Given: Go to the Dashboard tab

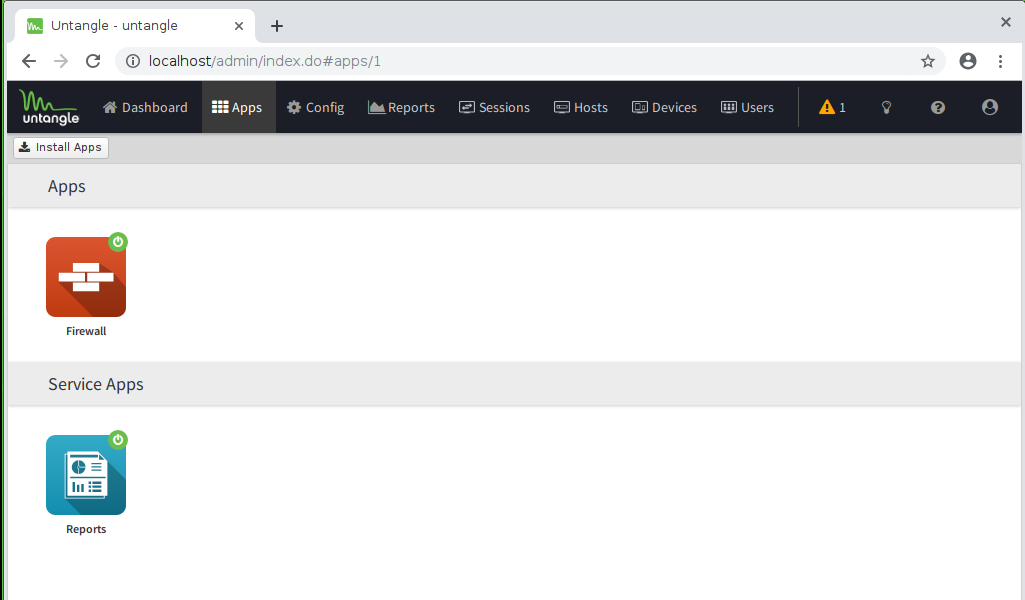Looking at the screenshot, I should tap(145, 107).
